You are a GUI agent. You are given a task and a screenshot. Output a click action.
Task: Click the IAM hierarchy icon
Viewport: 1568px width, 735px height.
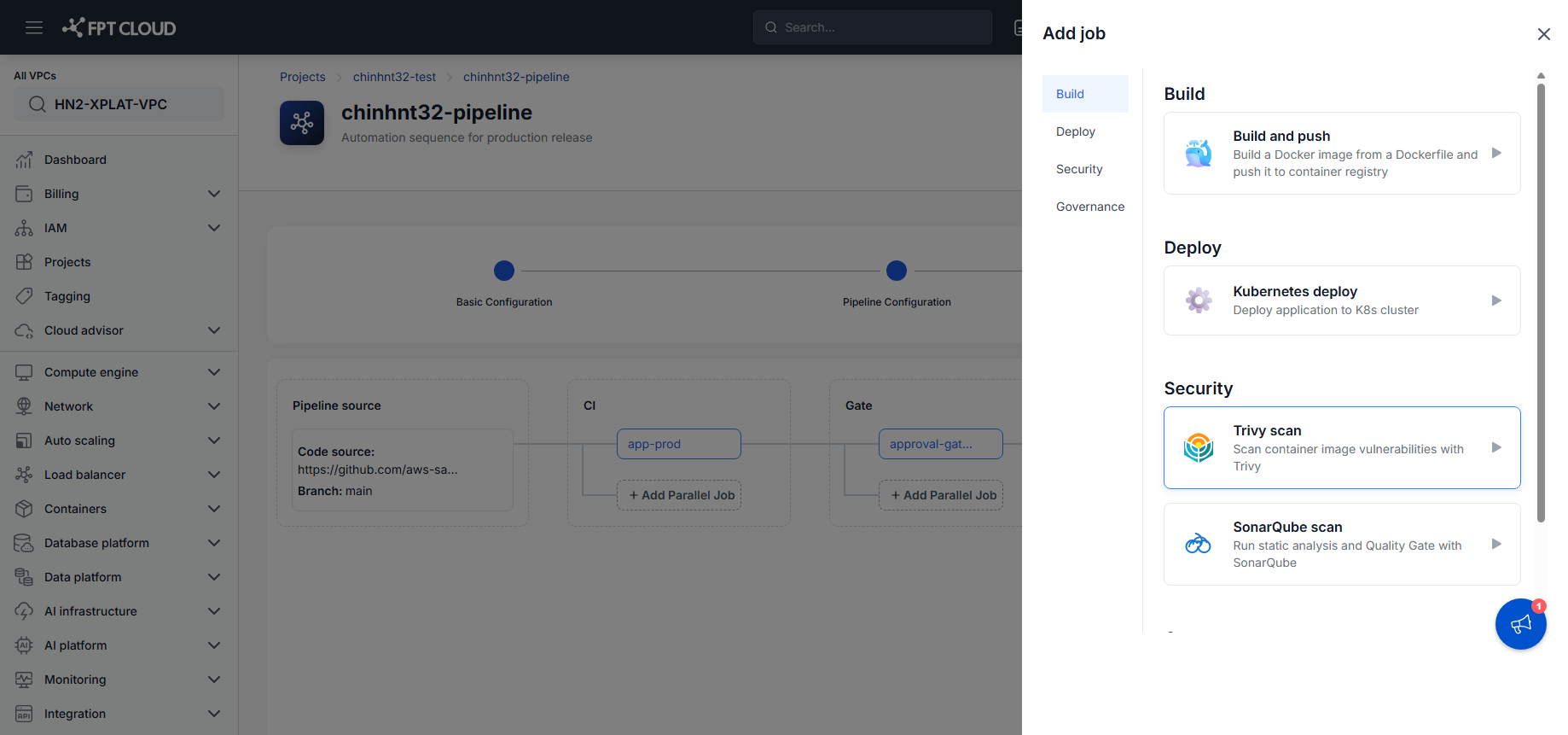pyautogui.click(x=24, y=228)
